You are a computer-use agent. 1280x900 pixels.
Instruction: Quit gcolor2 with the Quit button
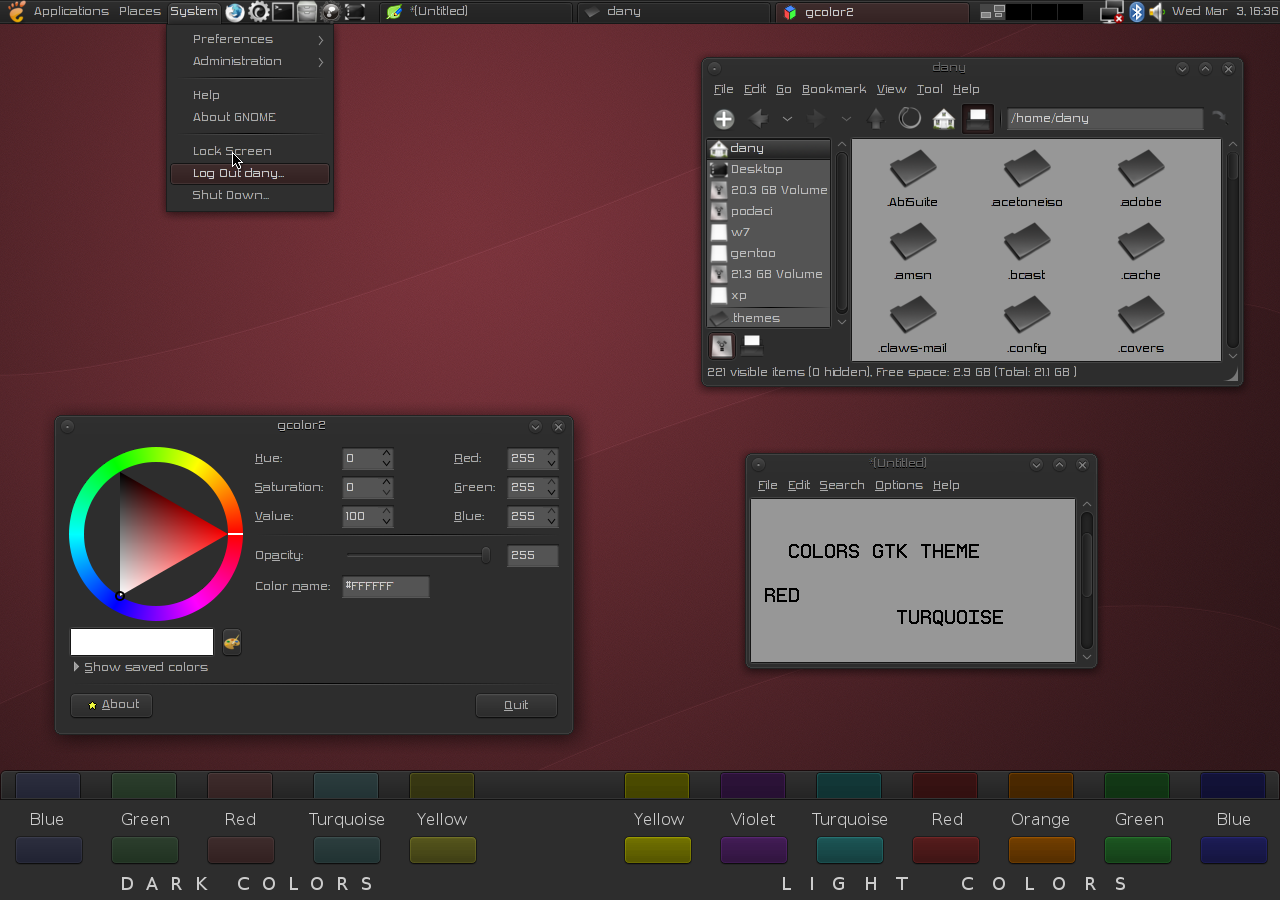pos(516,705)
